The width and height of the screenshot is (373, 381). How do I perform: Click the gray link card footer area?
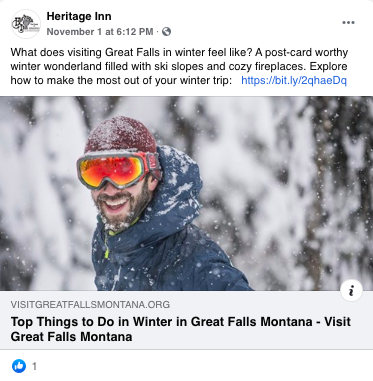click(x=186, y=320)
